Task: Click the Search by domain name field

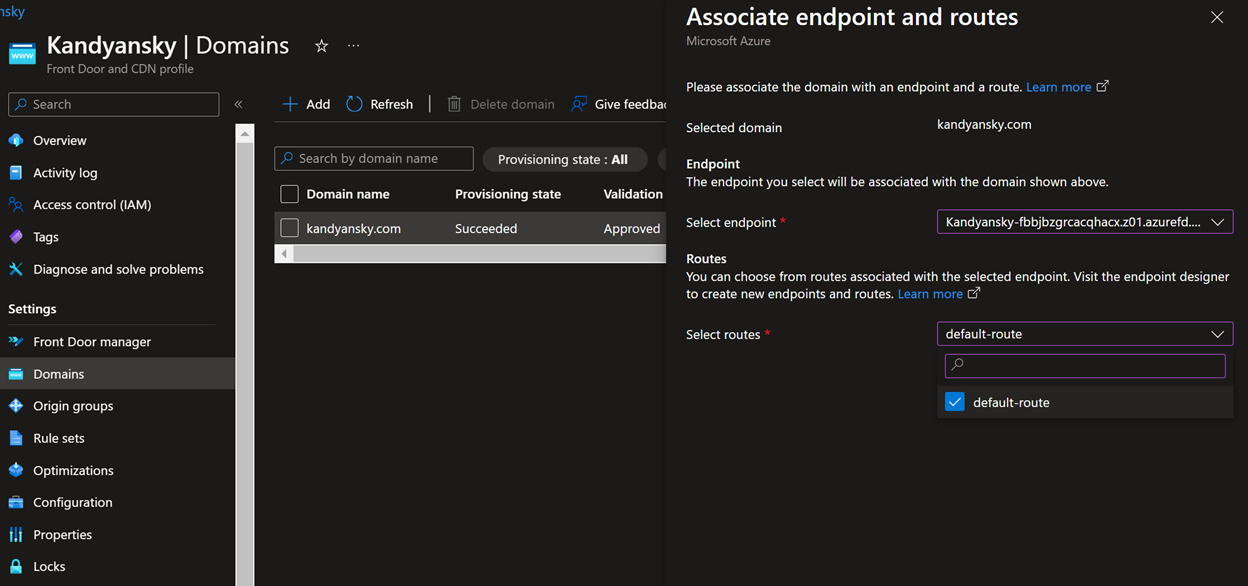Action: 374,158
